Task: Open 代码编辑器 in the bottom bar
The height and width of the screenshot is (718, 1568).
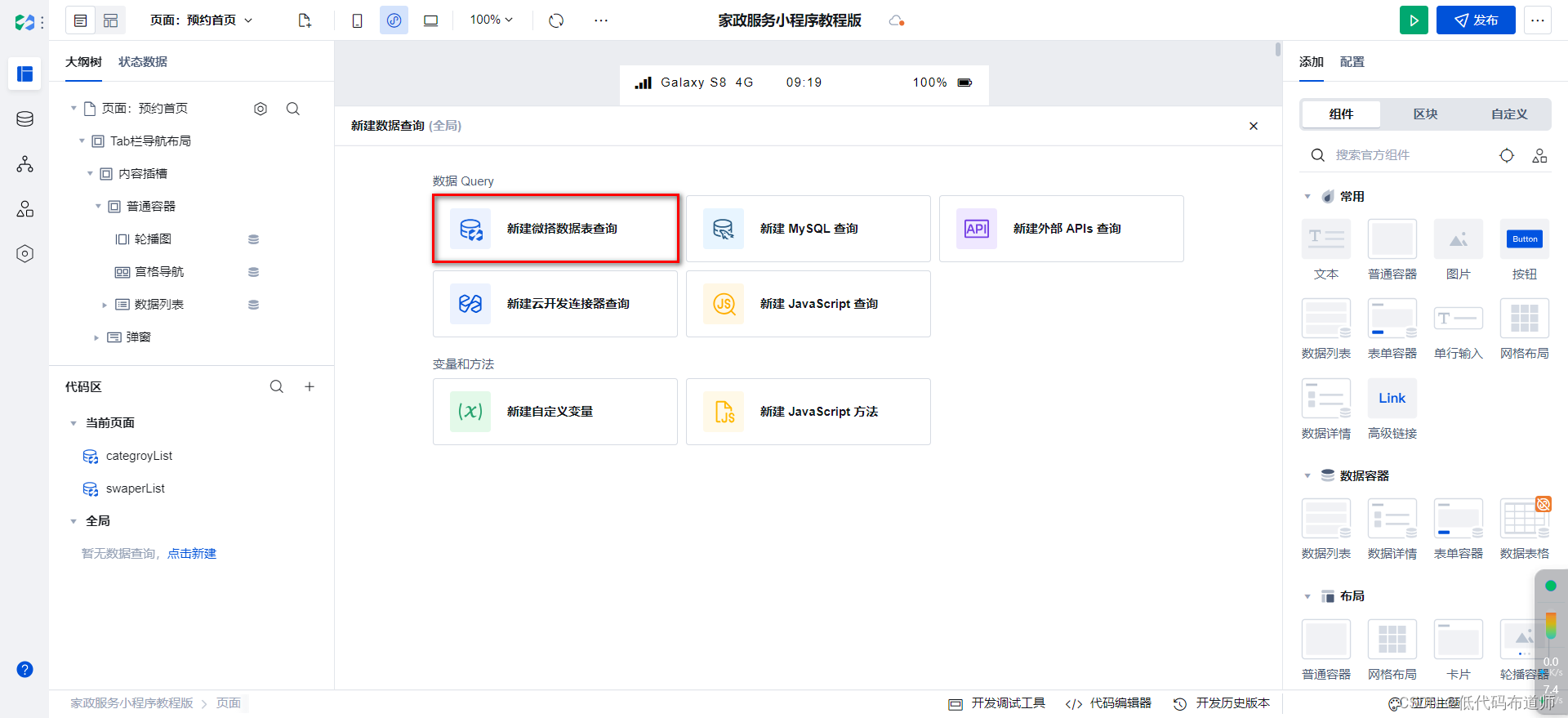Action: pyautogui.click(x=1108, y=703)
